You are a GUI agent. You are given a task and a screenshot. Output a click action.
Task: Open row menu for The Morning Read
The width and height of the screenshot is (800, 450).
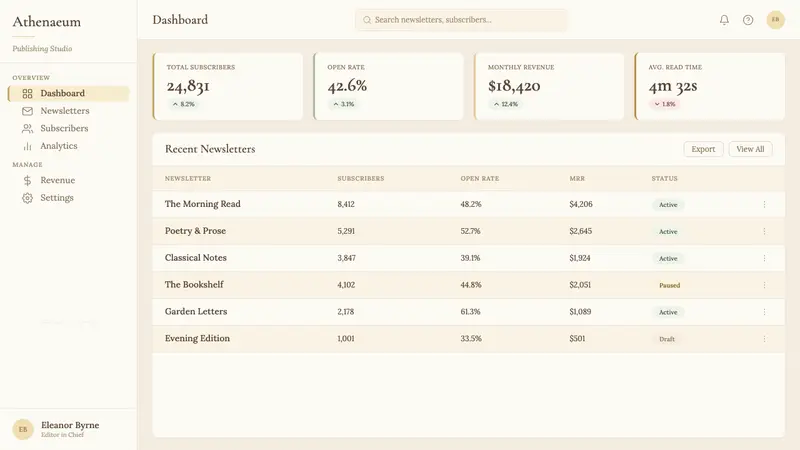[x=764, y=204]
